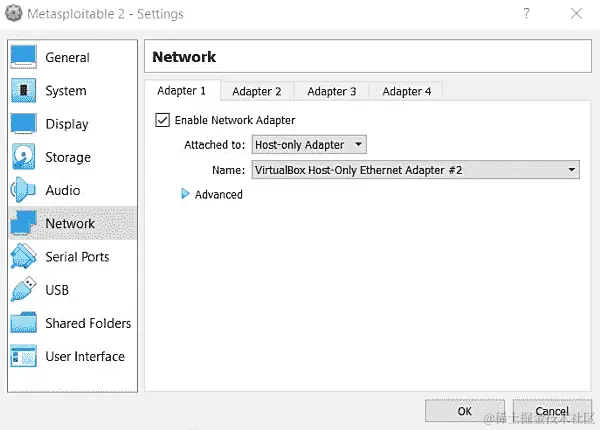Open the Shared Folders folder icon
Viewport: 600px width, 430px height.
point(23,322)
